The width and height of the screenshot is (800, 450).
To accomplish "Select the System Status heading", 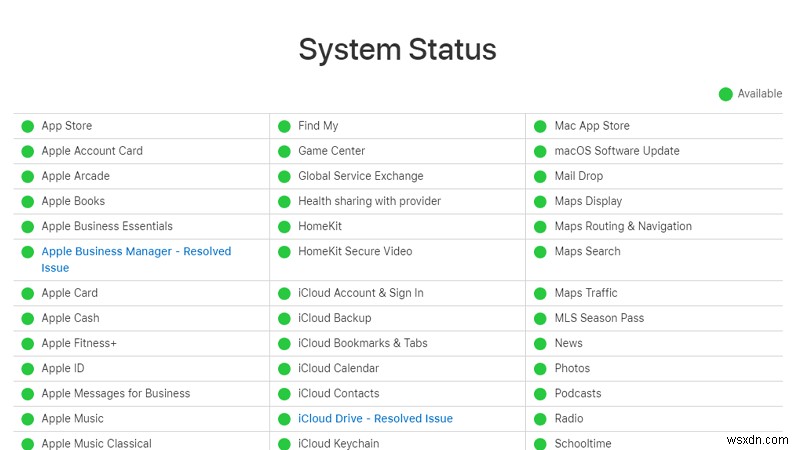I will [397, 49].
